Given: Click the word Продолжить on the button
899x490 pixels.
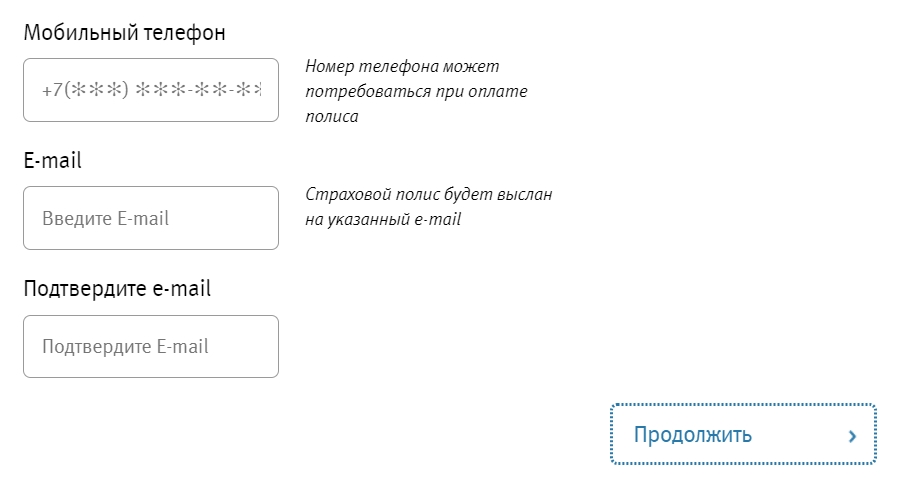Looking at the screenshot, I should [692, 435].
